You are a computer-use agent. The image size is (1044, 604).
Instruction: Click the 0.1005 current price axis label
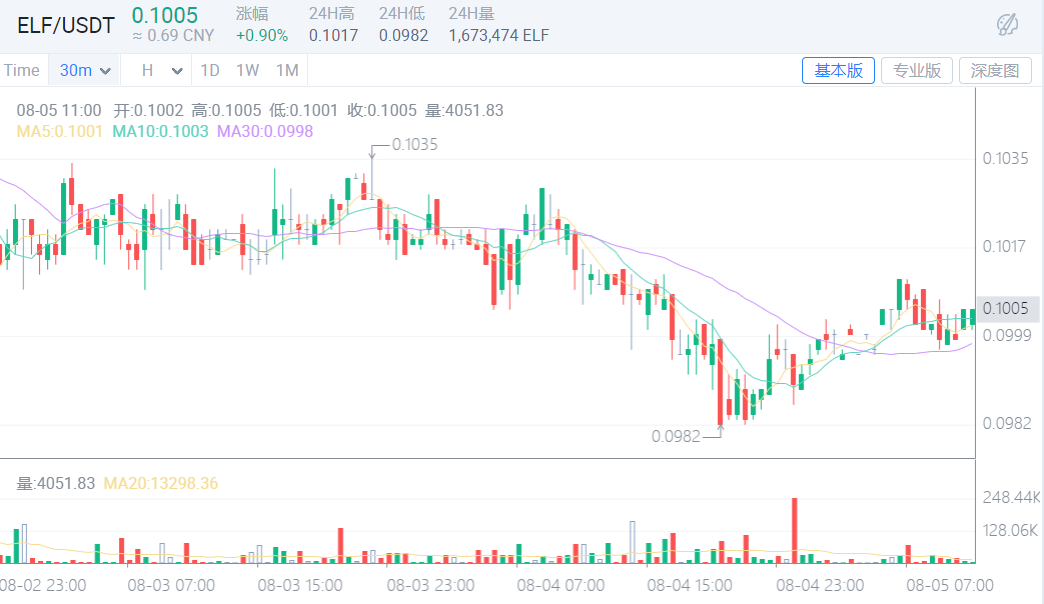(x=1006, y=309)
